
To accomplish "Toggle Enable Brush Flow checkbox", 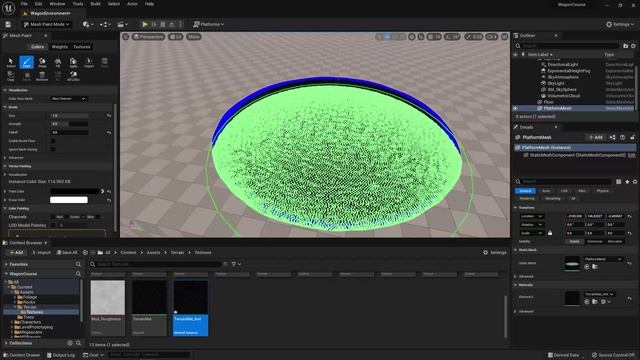I will [53, 141].
